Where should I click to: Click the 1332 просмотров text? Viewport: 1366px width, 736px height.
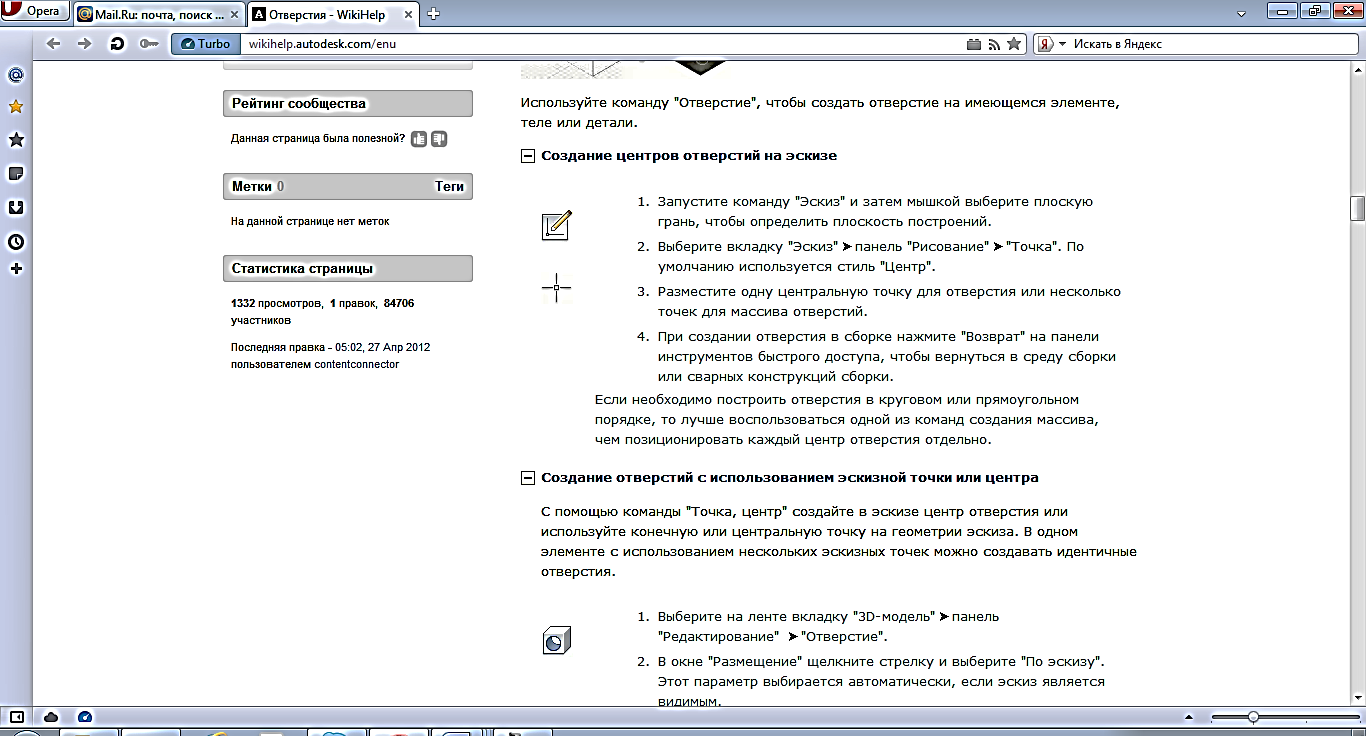(x=275, y=303)
